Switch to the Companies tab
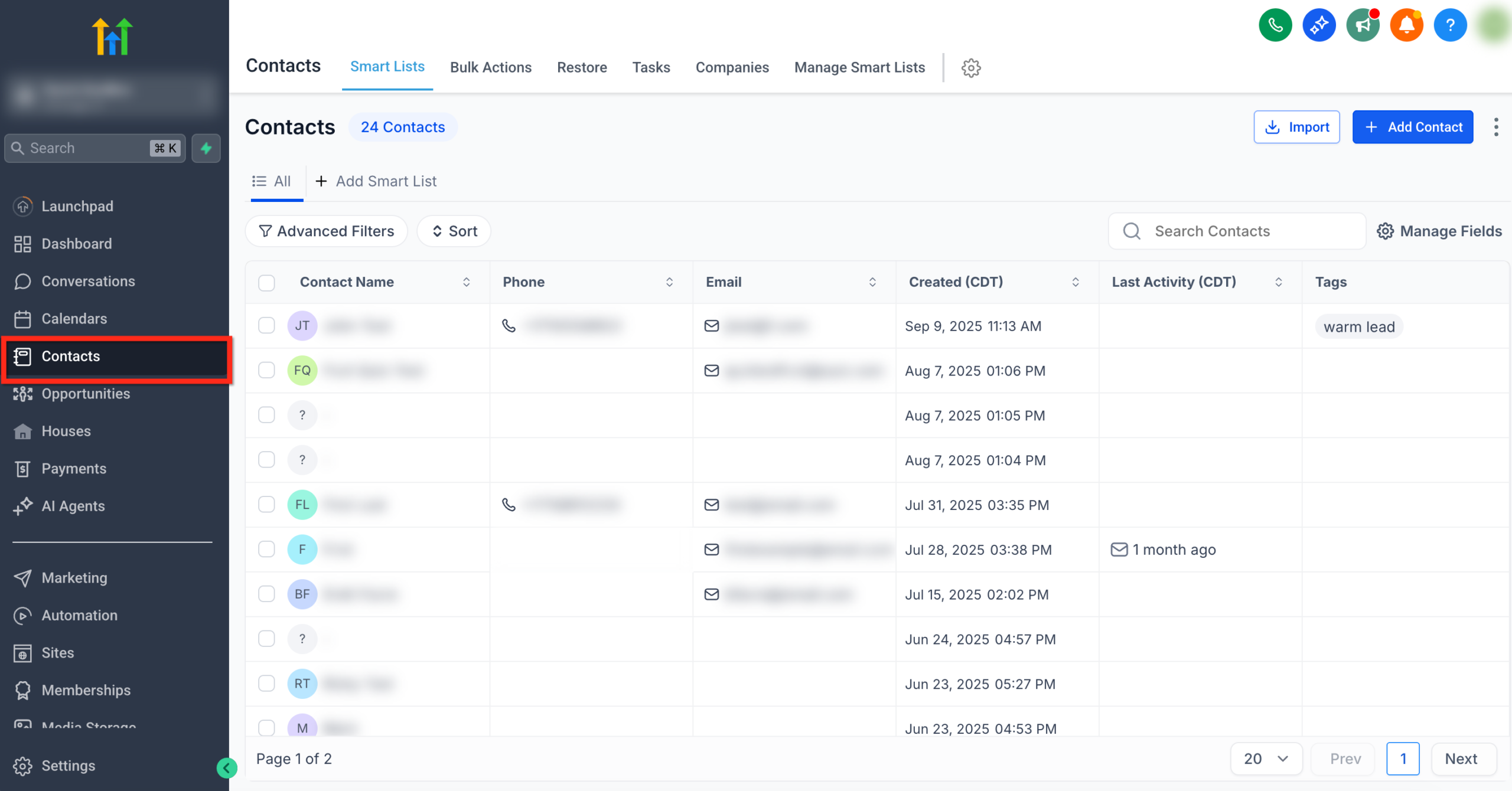Viewport: 1512px width, 791px height. (732, 67)
